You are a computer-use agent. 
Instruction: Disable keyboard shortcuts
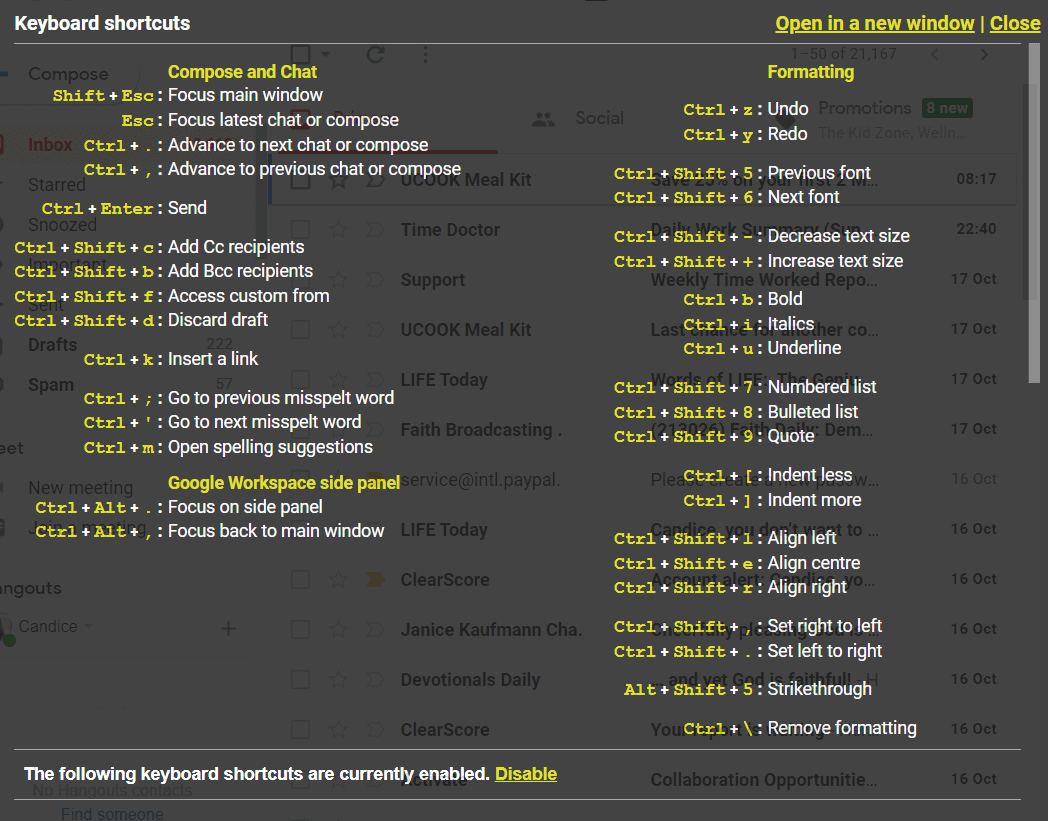tap(526, 774)
